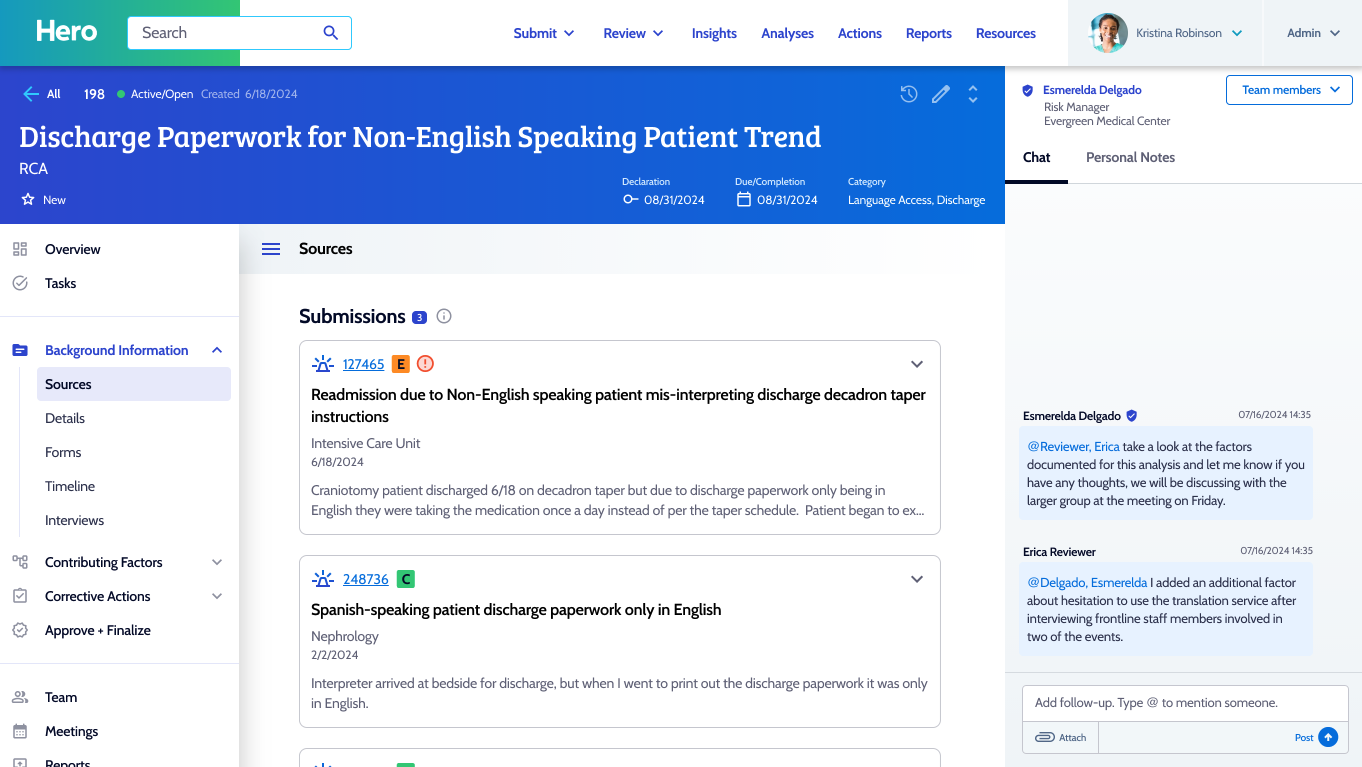Expand submission 248736 card chevron
The height and width of the screenshot is (767, 1362).
[x=916, y=579]
